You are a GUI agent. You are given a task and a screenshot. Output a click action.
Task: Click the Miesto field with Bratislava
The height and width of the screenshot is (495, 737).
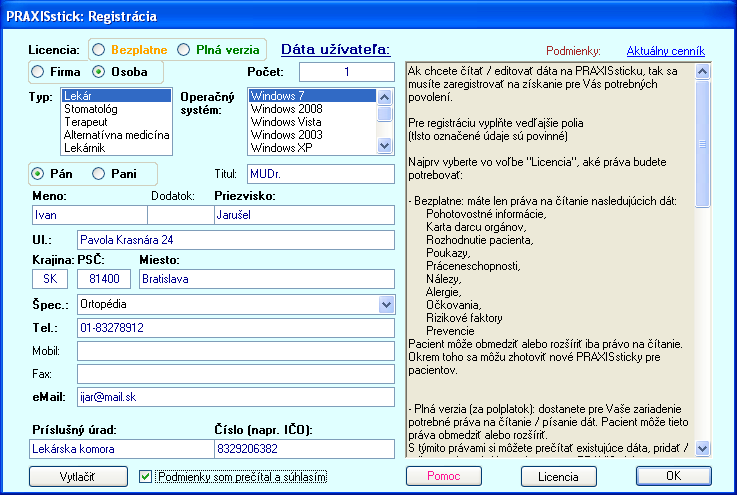[x=267, y=279]
